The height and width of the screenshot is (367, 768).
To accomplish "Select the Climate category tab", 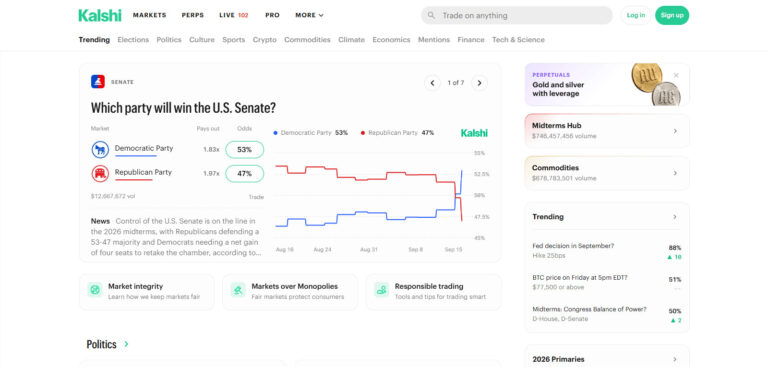I will 351,40.
